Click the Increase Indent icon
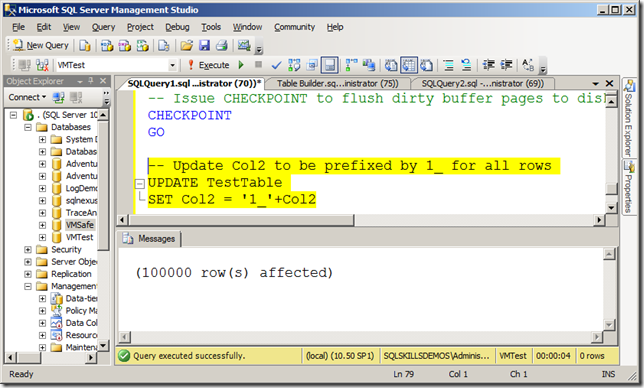The width and height of the screenshot is (644, 388). pyautogui.click(x=506, y=65)
